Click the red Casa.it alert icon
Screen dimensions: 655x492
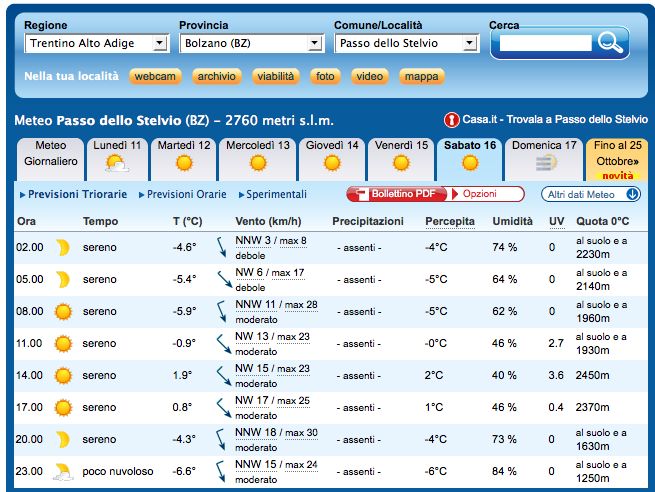point(451,120)
